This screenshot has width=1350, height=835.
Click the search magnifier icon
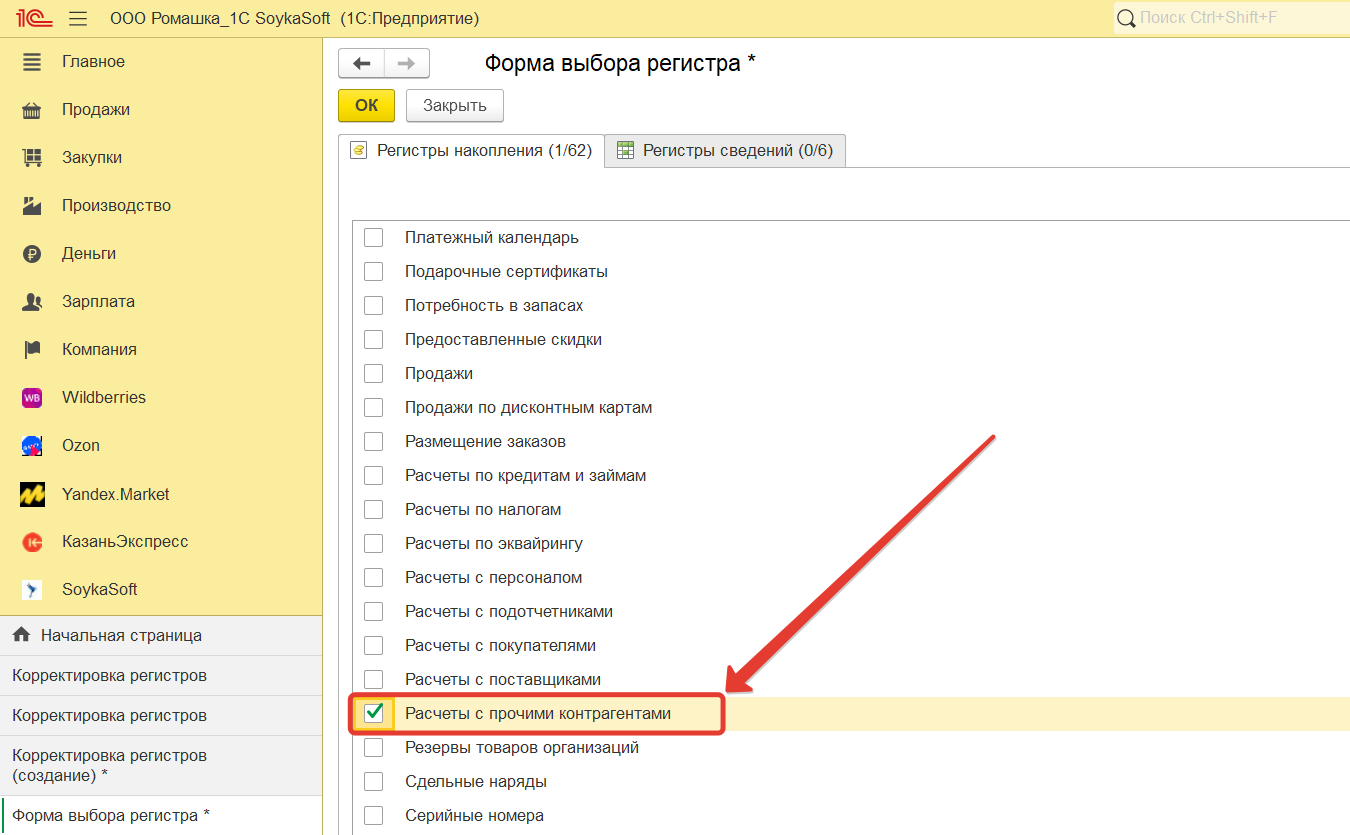(x=1126, y=19)
